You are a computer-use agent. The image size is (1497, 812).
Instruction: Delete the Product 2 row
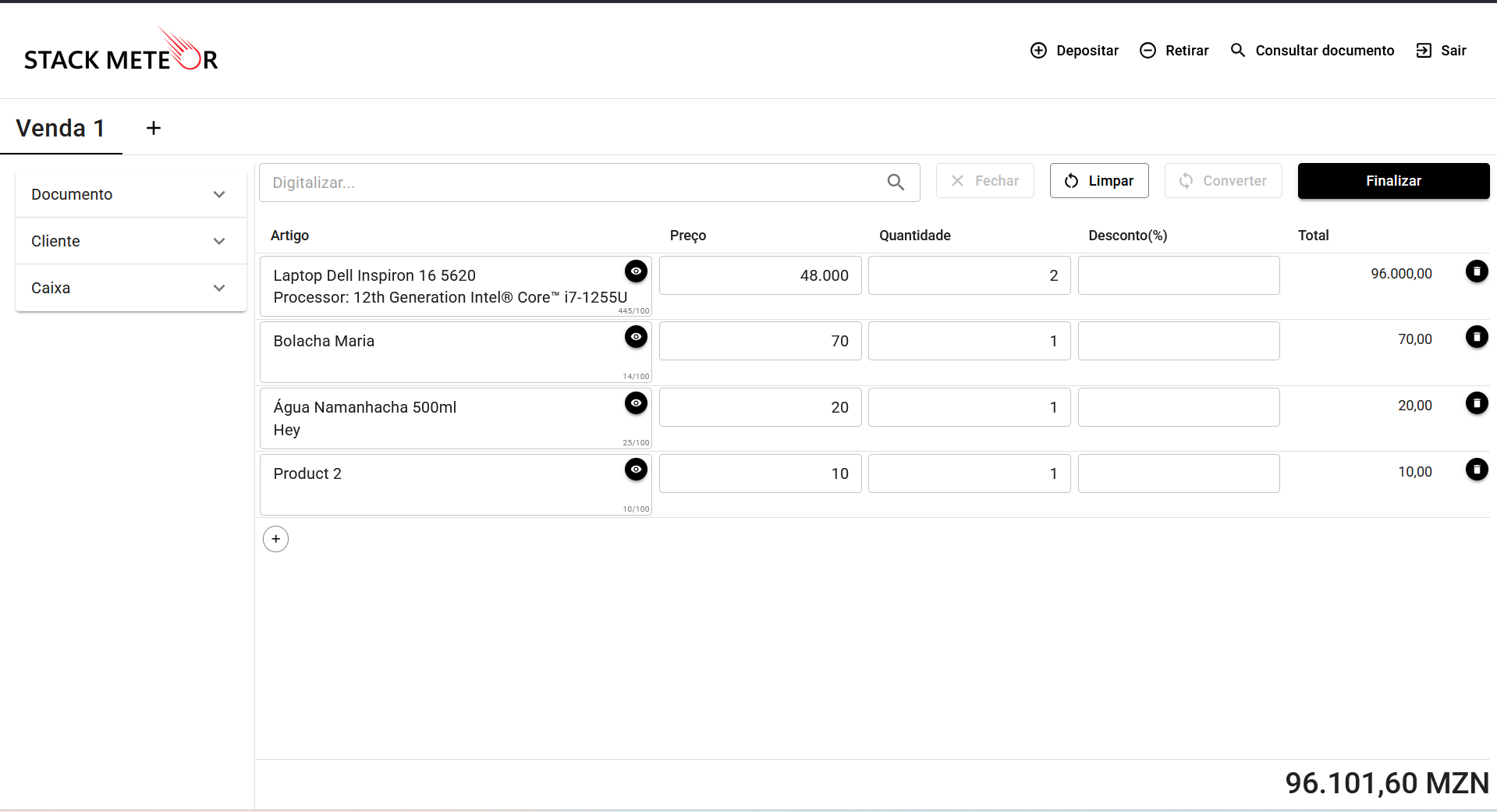(x=1477, y=470)
